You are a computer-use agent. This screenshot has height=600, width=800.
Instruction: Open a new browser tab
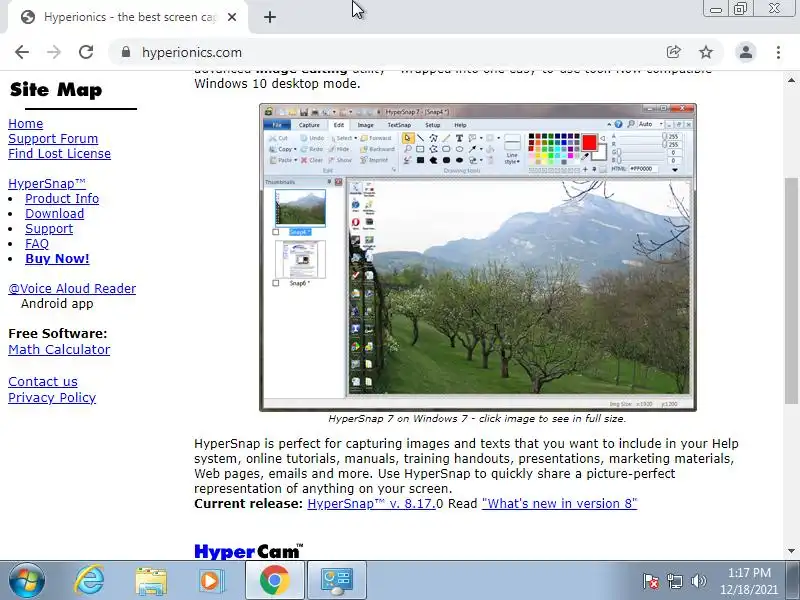click(x=270, y=17)
